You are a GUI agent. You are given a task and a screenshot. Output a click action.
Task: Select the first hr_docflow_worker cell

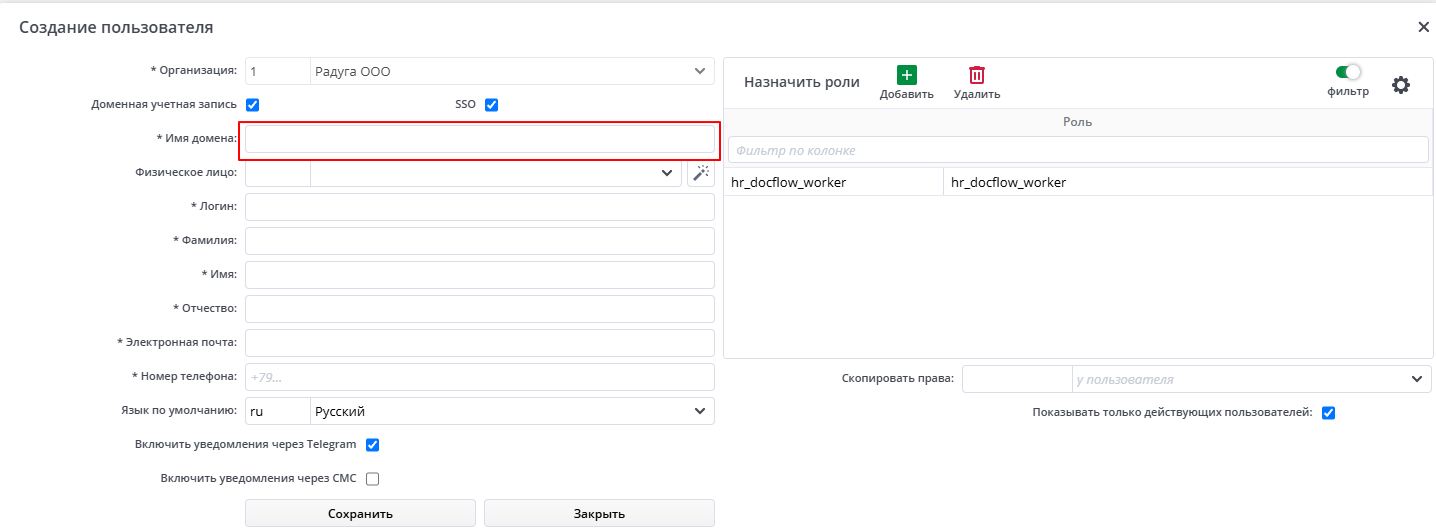pos(833,182)
